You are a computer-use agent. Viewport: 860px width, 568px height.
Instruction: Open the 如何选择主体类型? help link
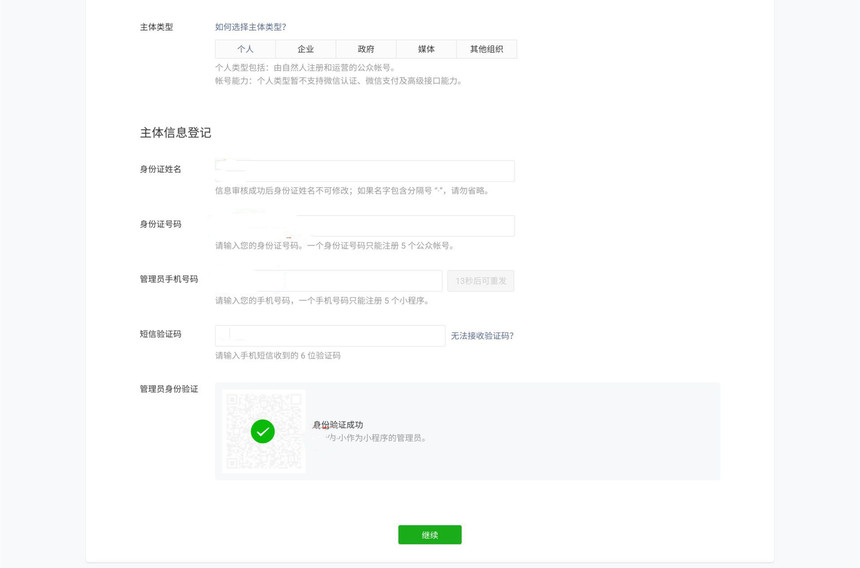[x=251, y=27]
